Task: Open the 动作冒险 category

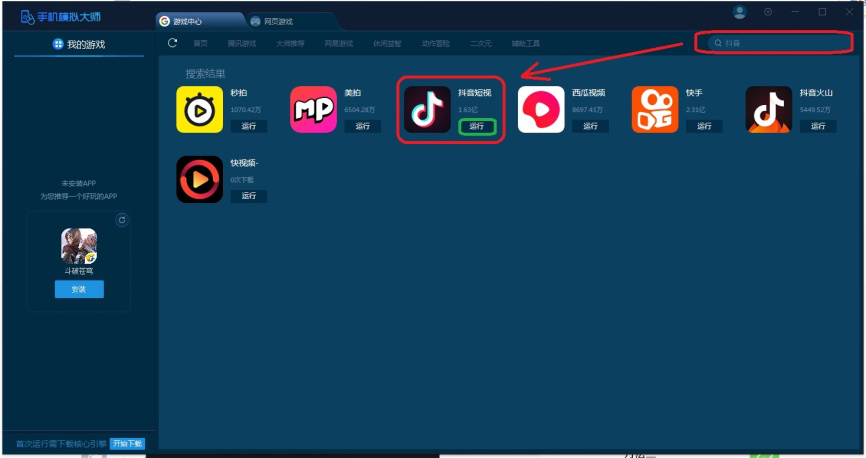Action: (x=436, y=43)
